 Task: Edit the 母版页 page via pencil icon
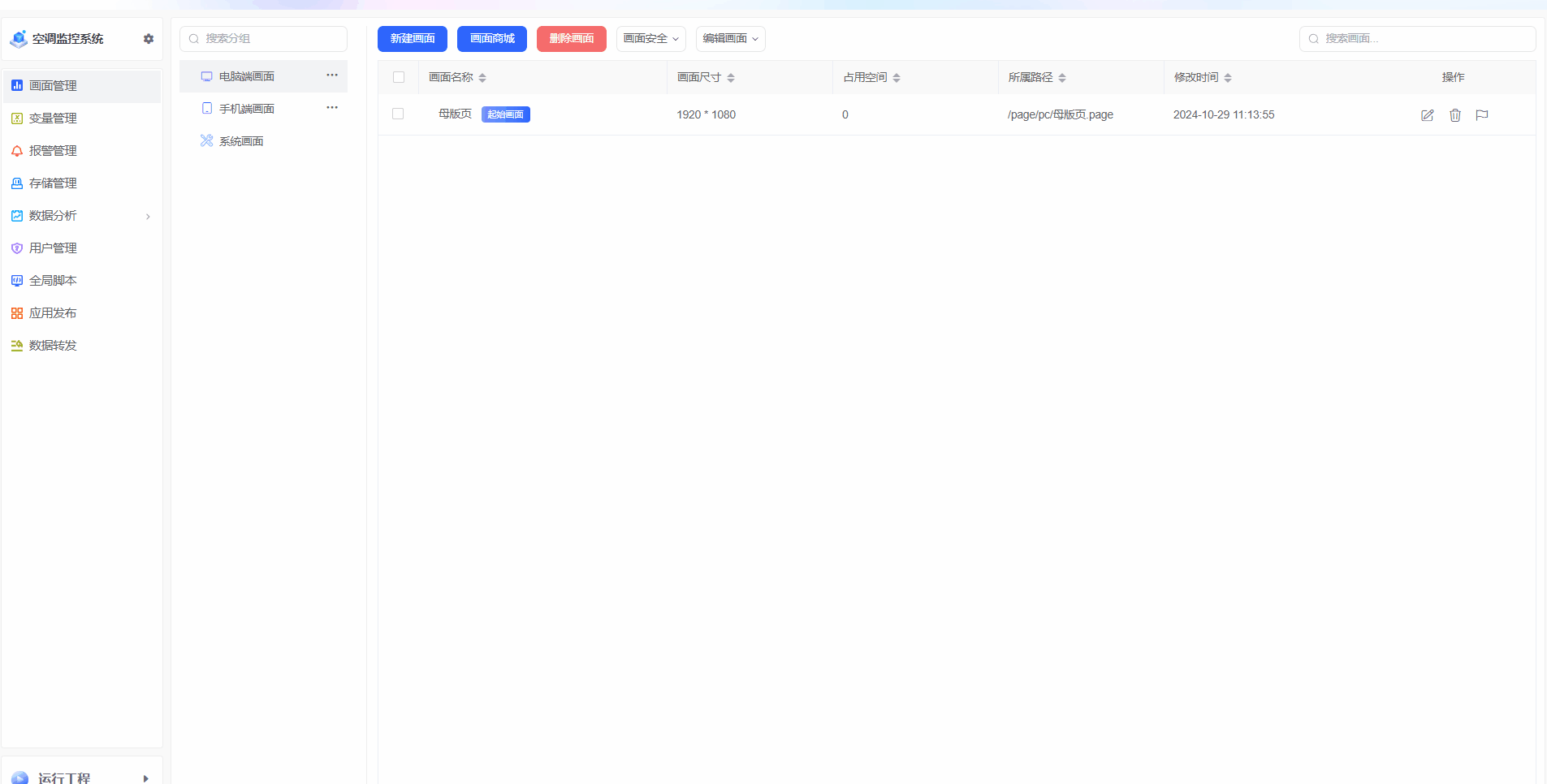pyautogui.click(x=1428, y=114)
